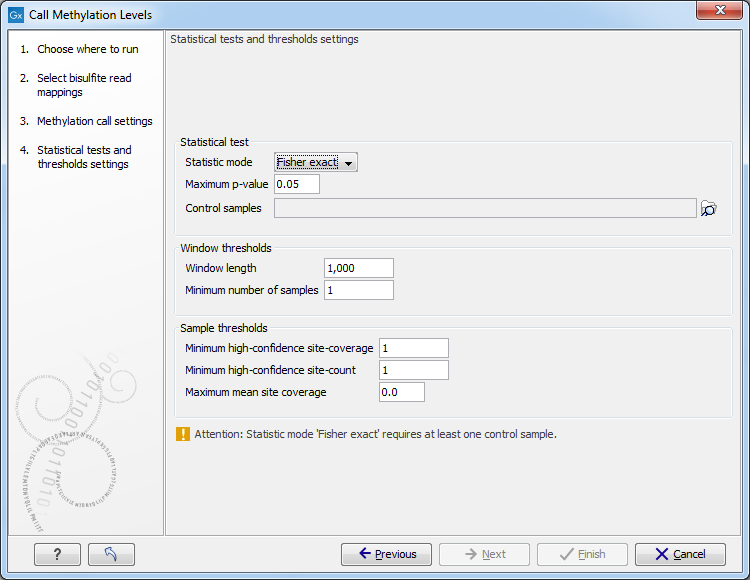
Task: Click the Maximum mean site coverage field
Action: pyautogui.click(x=402, y=392)
